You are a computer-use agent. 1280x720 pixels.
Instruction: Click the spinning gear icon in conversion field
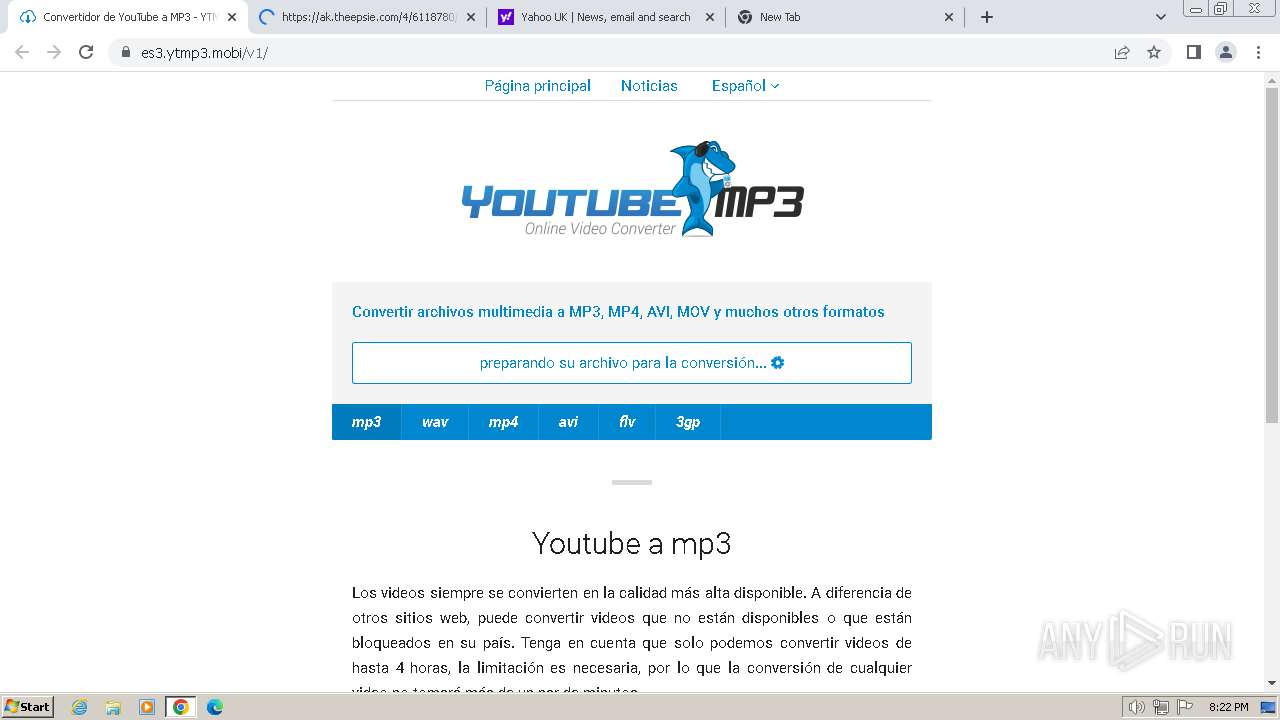click(x=778, y=363)
